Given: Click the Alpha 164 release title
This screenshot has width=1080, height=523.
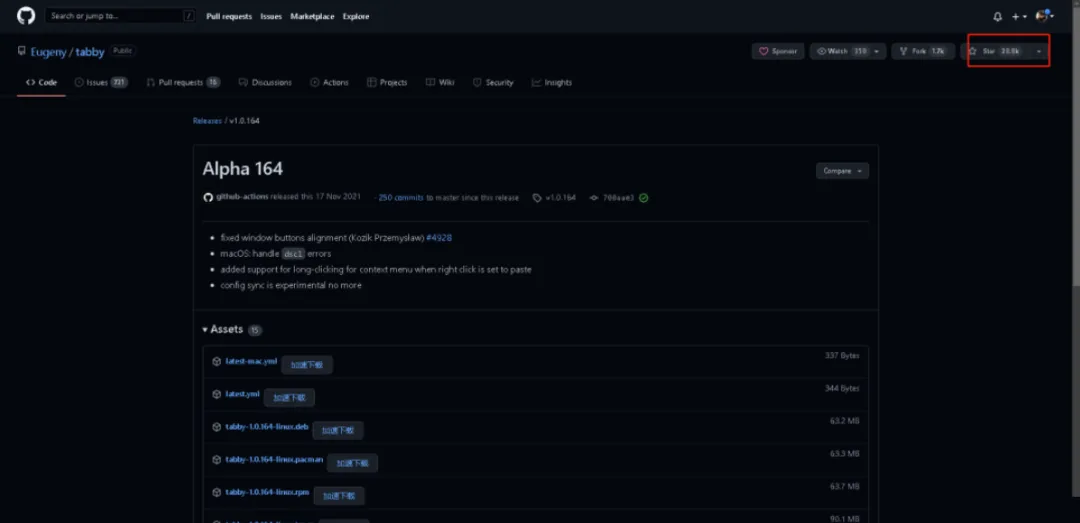Looking at the screenshot, I should click(x=242, y=169).
